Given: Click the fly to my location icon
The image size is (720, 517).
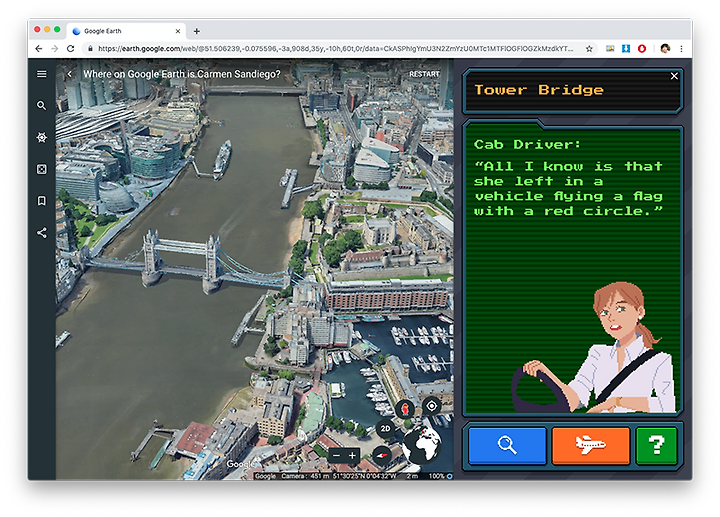Looking at the screenshot, I should (431, 406).
